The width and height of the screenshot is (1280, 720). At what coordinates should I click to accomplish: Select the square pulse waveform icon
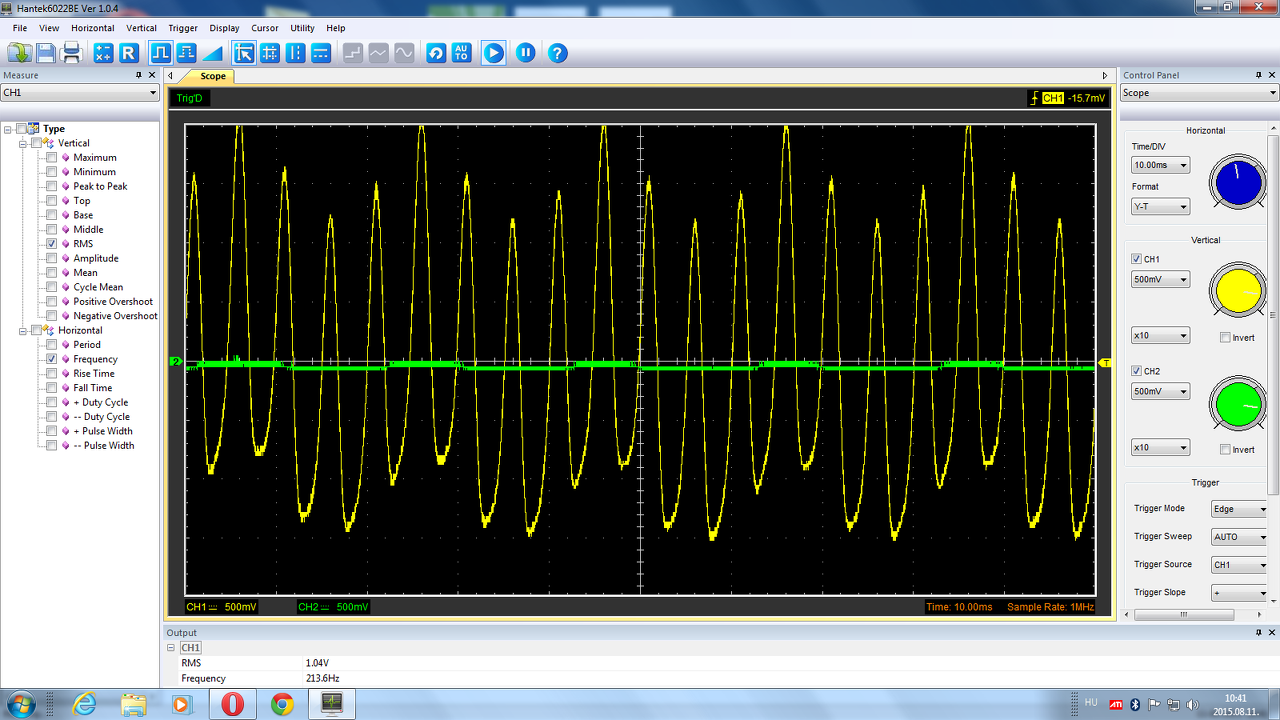coord(161,53)
